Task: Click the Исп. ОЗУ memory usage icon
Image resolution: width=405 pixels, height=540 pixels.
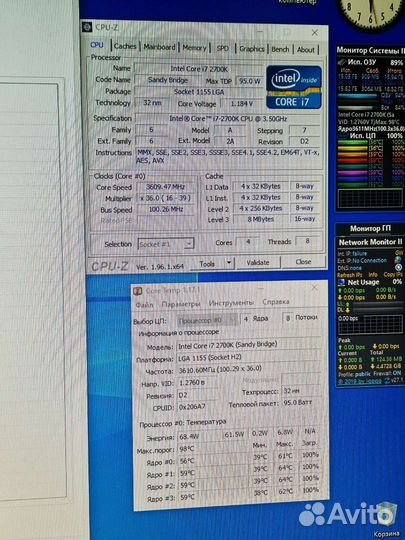Action: [342, 62]
